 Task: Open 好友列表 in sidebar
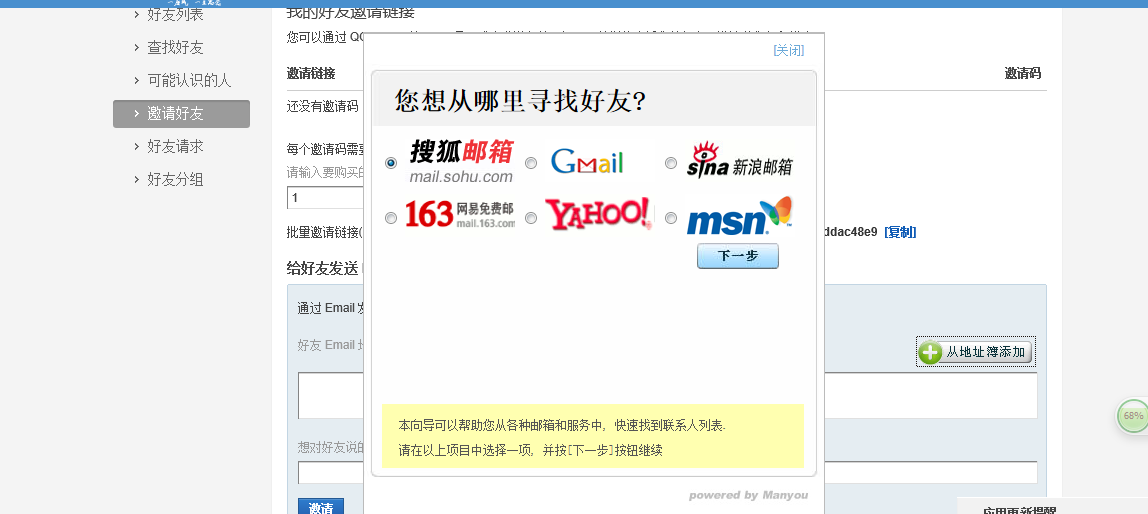[175, 14]
